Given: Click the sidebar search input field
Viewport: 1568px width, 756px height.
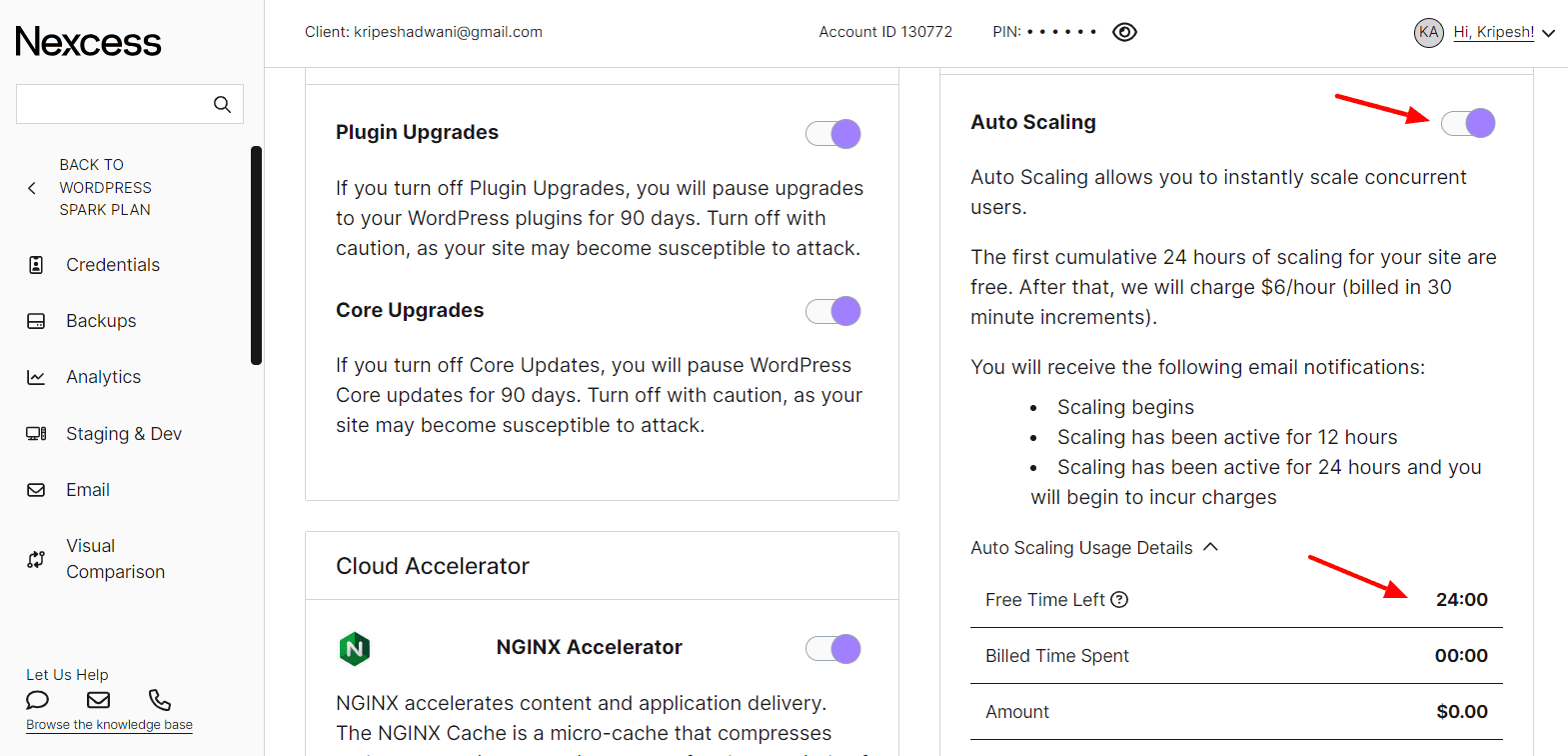Looking at the screenshot, I should 112,104.
